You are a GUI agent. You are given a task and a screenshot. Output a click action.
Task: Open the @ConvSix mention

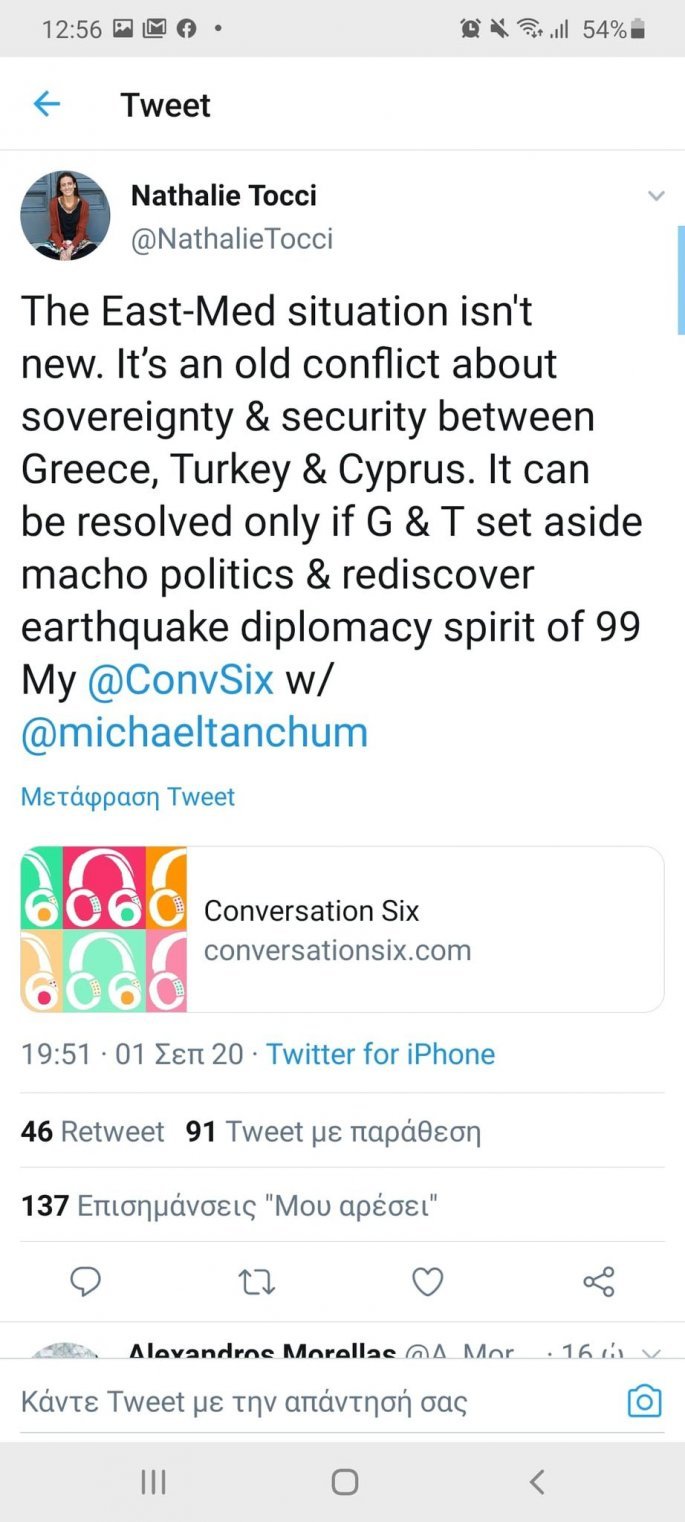pos(181,680)
